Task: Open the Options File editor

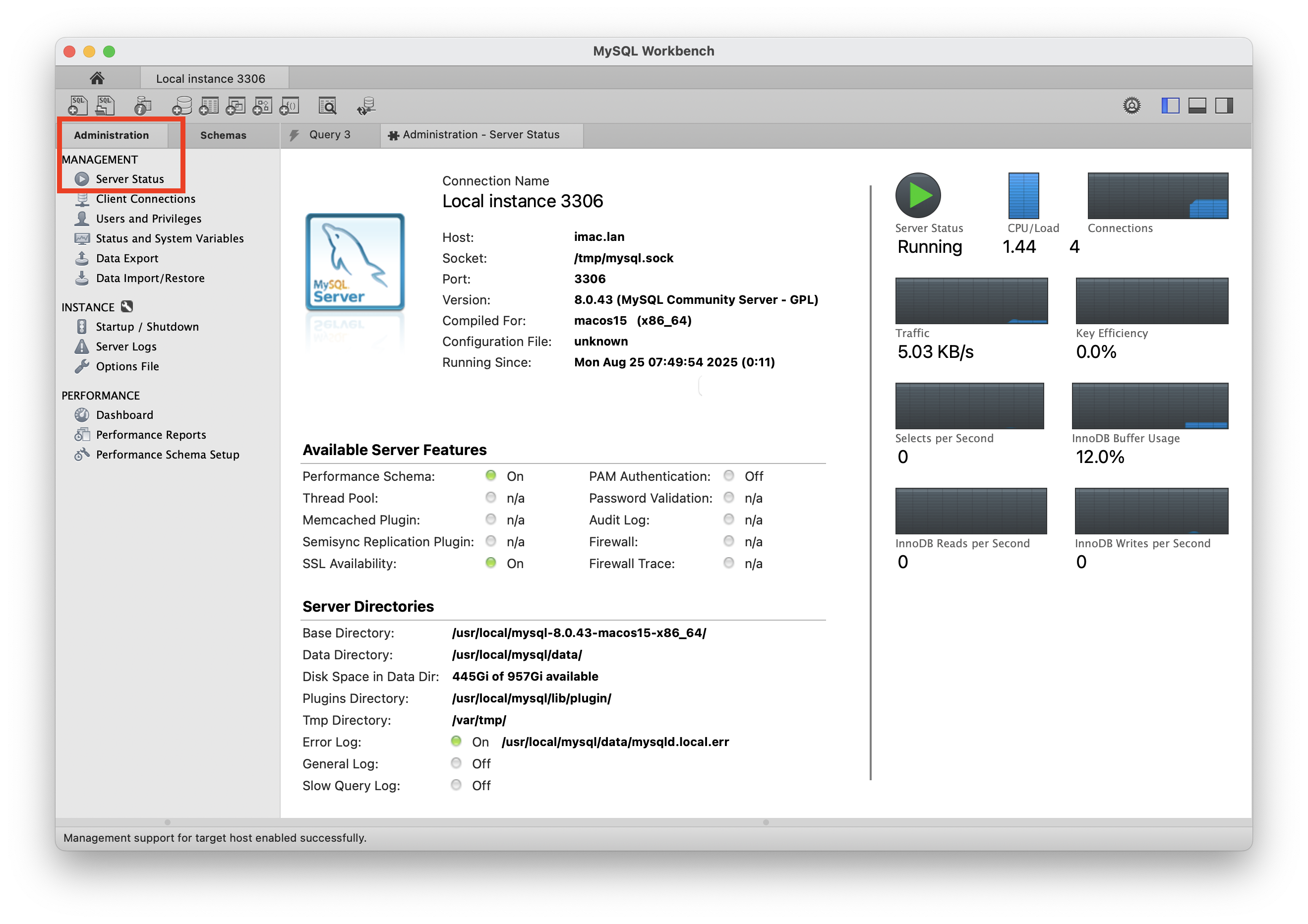Action: pos(127,367)
